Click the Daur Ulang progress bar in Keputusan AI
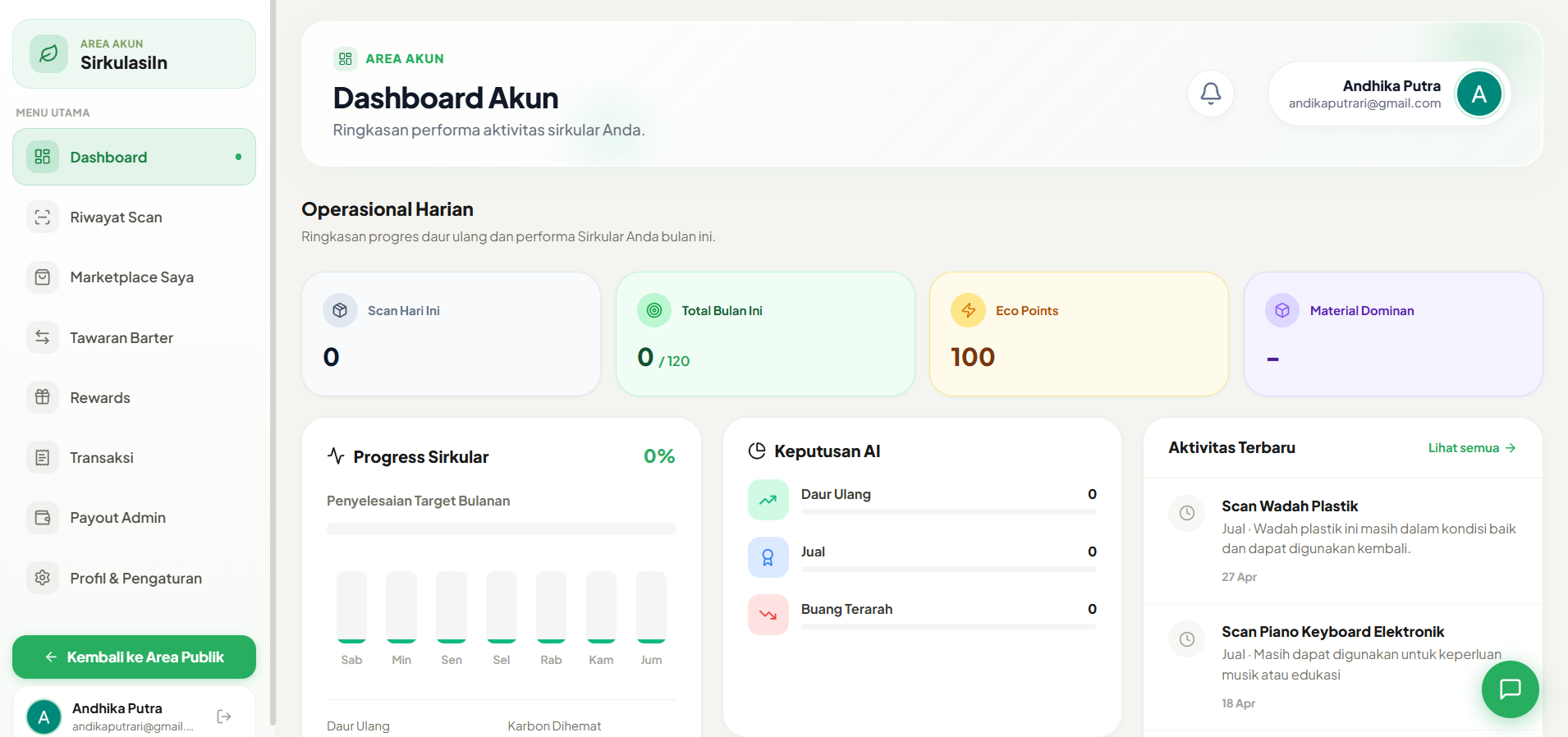Screen dimensions: 1568x737 coord(948,512)
